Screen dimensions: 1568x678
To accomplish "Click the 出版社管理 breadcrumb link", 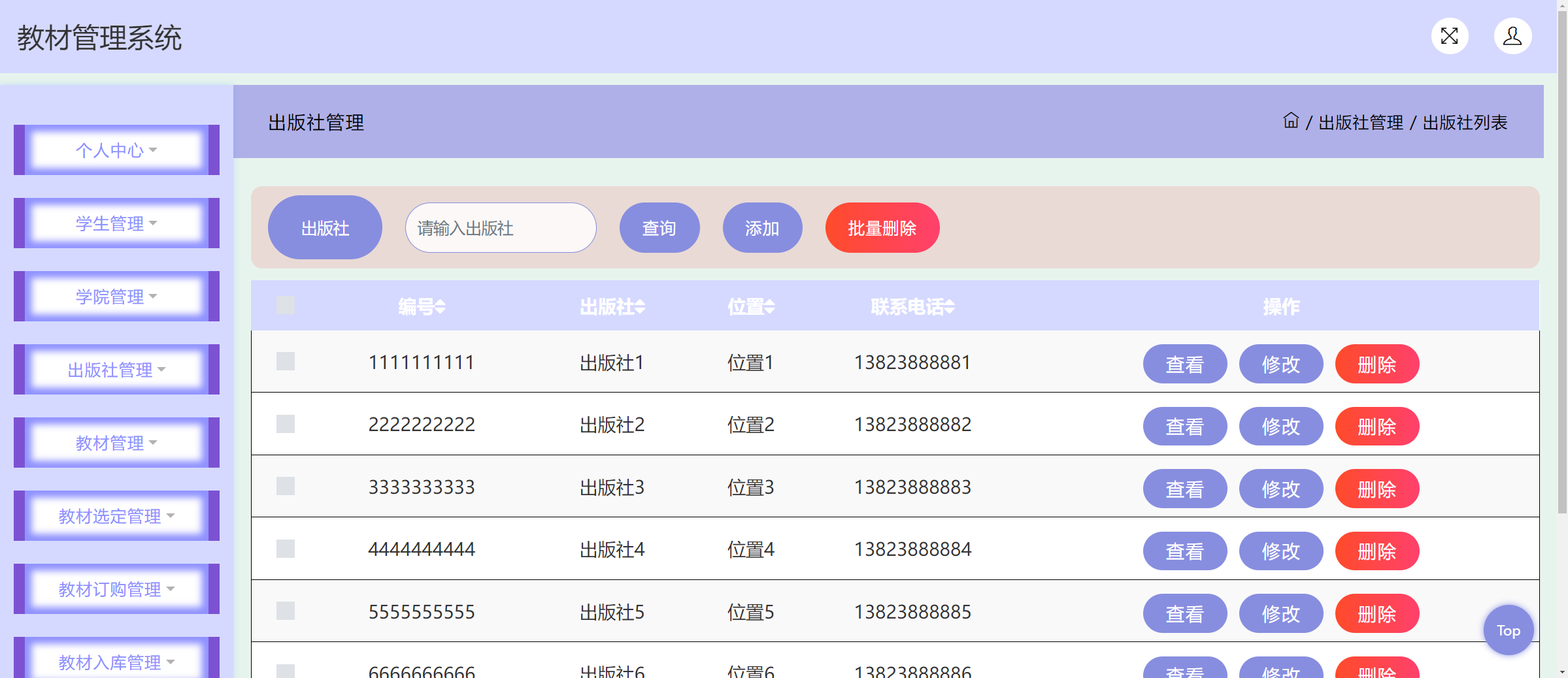I will [1360, 123].
